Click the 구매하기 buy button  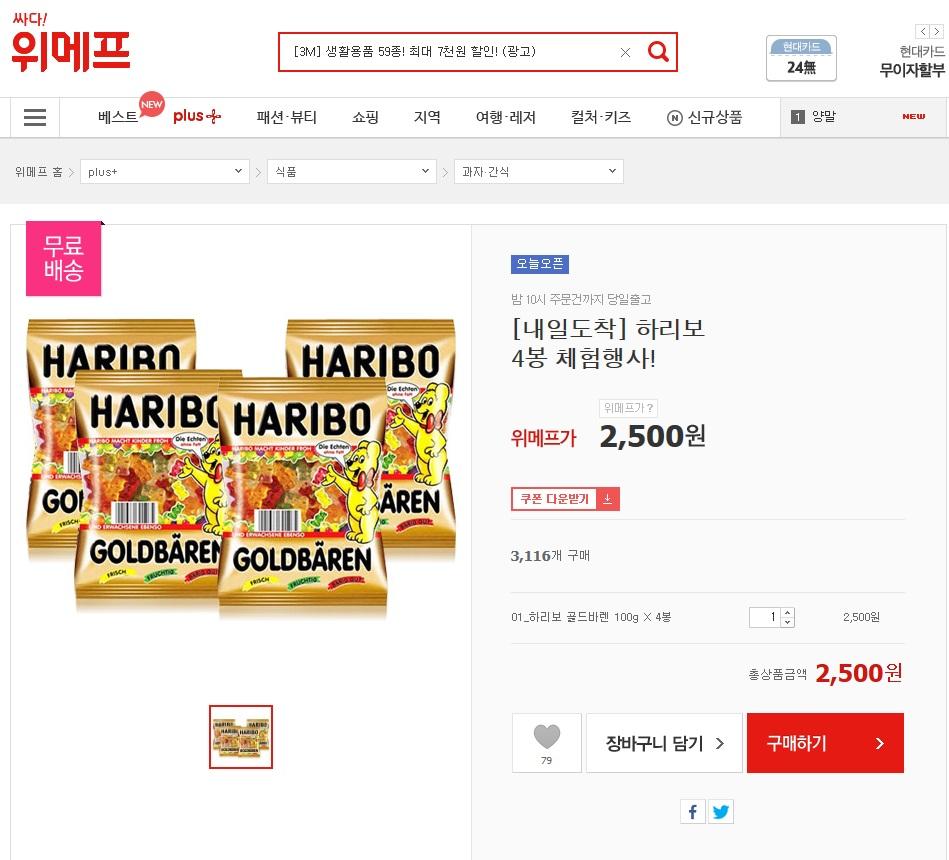(825, 743)
